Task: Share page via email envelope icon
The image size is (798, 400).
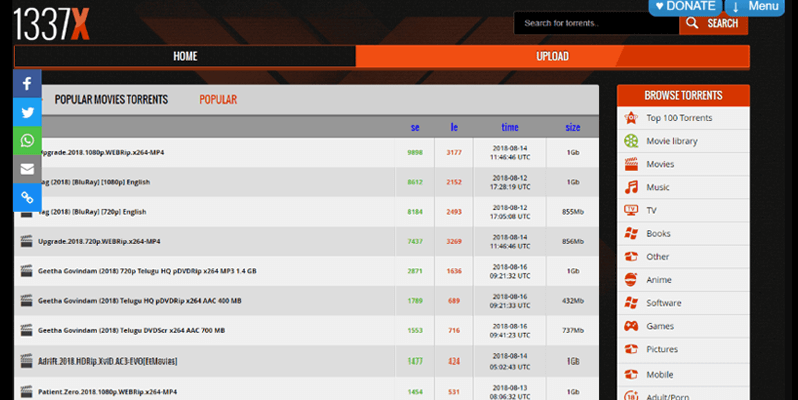Action: click(x=27, y=169)
